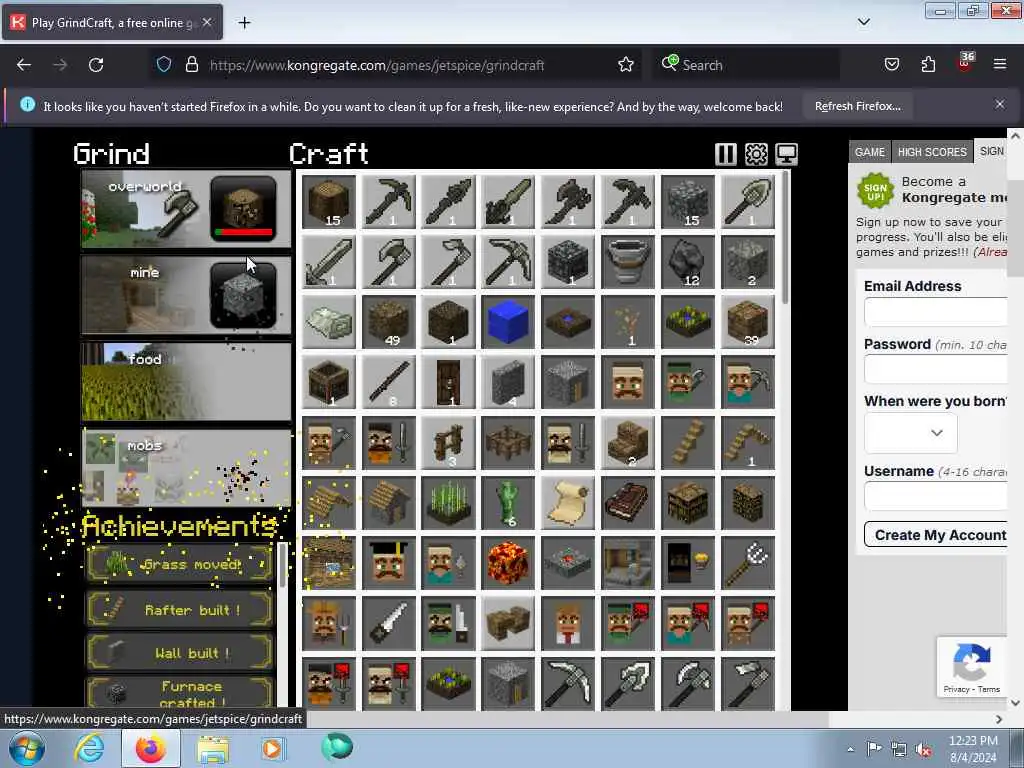Craft the leather book item
The width and height of the screenshot is (1024, 768).
click(628, 503)
